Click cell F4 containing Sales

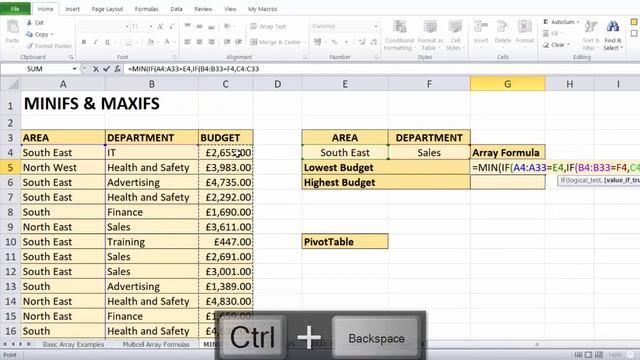tap(429, 153)
